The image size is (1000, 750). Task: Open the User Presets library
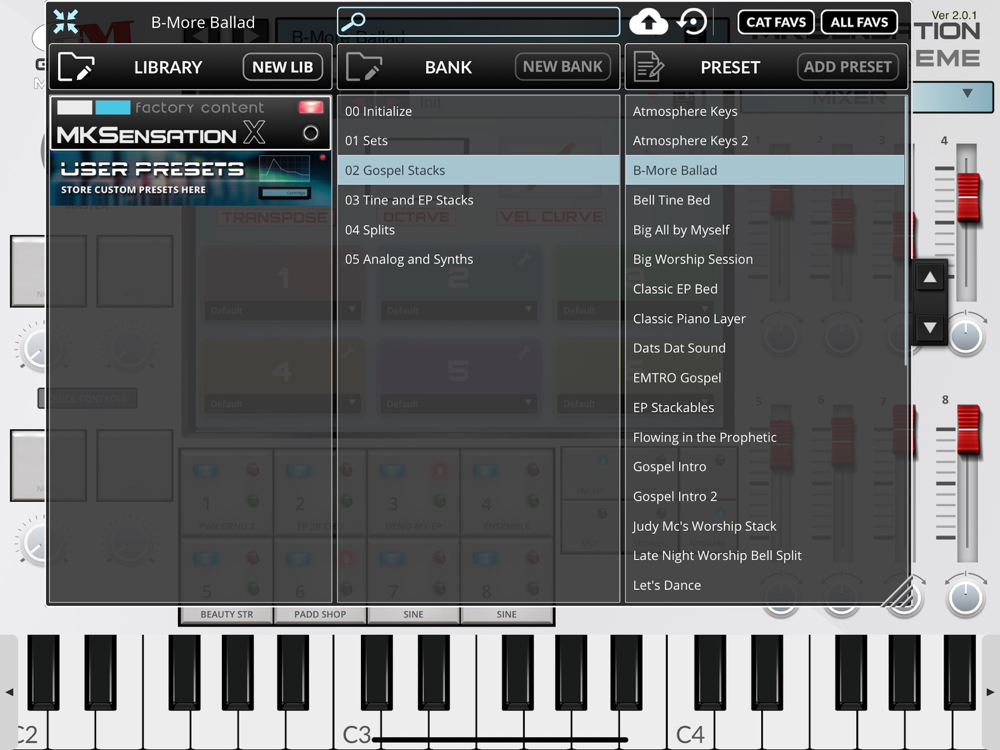pos(190,179)
